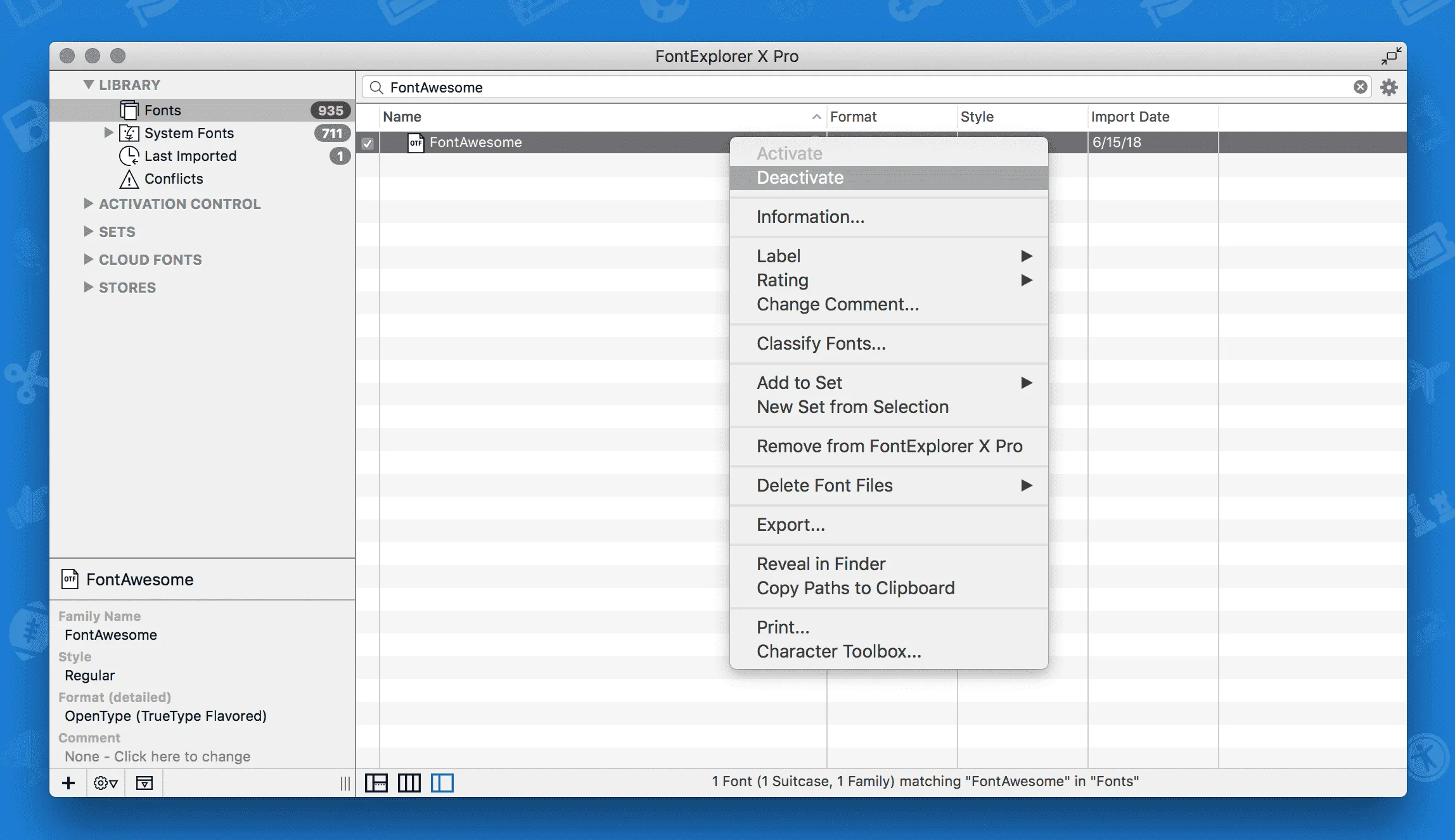Screen dimensions: 1455x840
Task: Expand the CLOUD FONTS section
Action: 88,259
